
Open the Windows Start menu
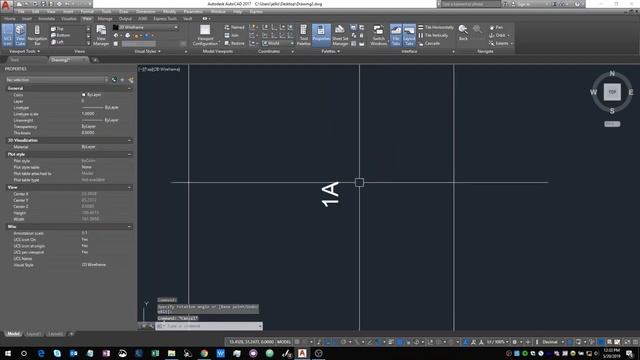[8, 353]
